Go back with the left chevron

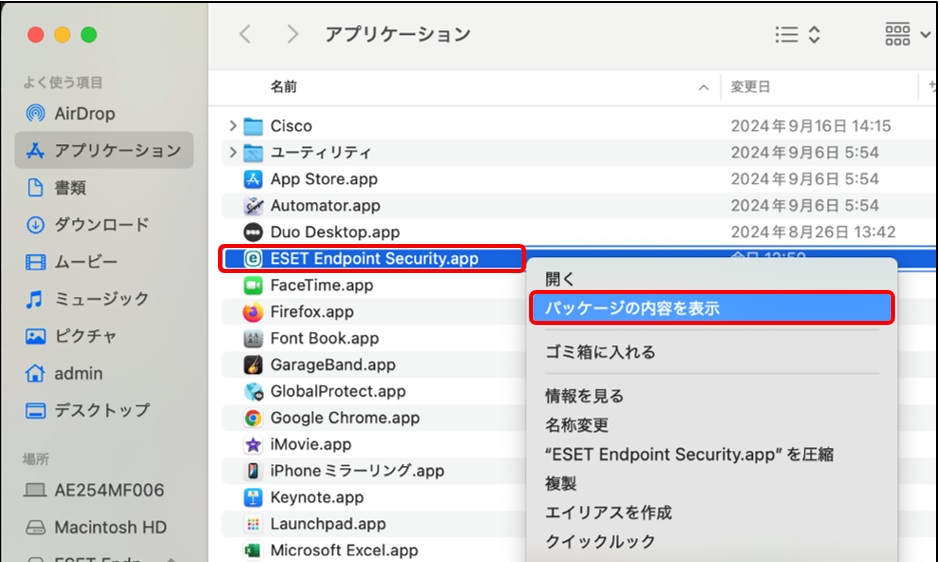[x=245, y=34]
